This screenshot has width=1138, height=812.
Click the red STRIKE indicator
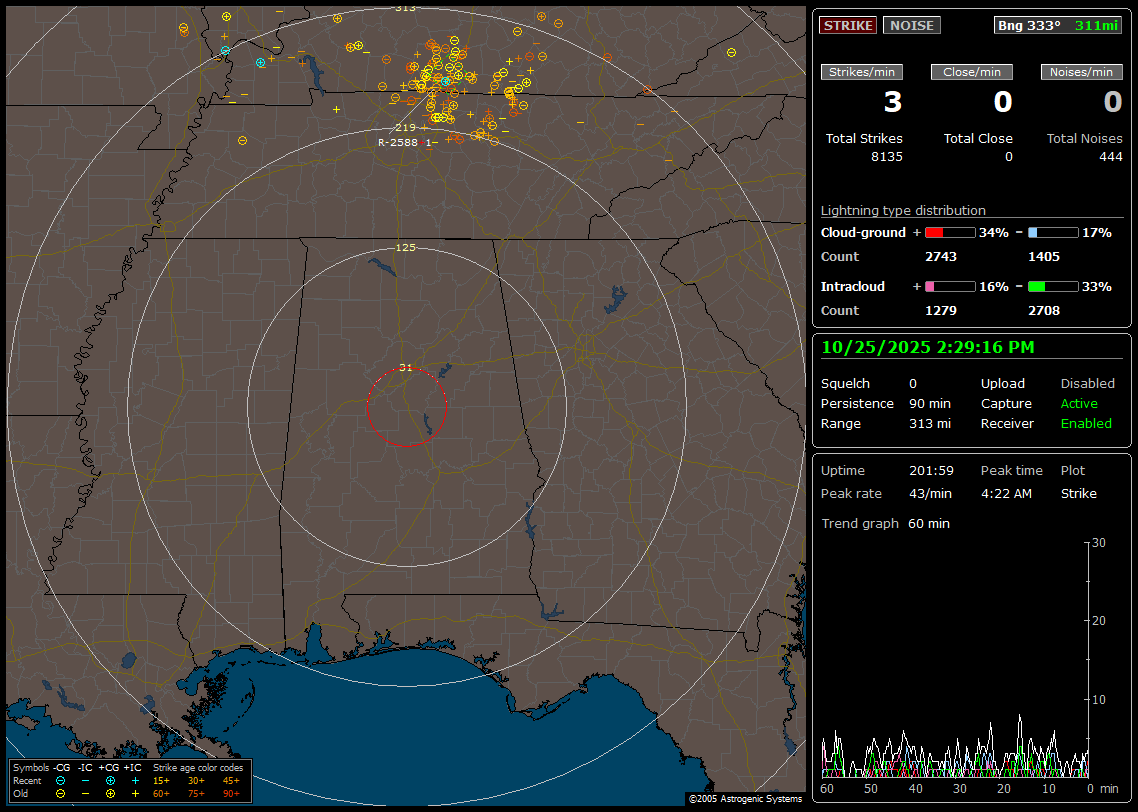(x=847, y=26)
